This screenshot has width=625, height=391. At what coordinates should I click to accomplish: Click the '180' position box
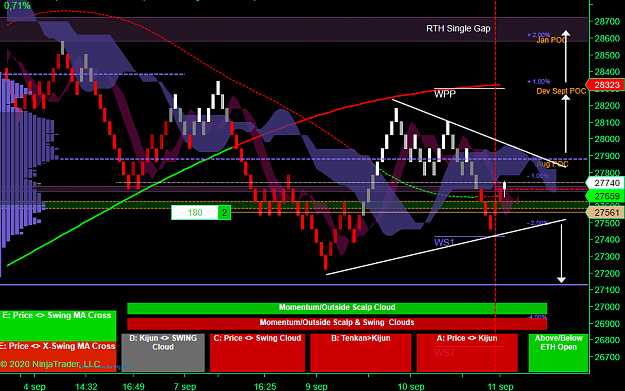tap(195, 213)
